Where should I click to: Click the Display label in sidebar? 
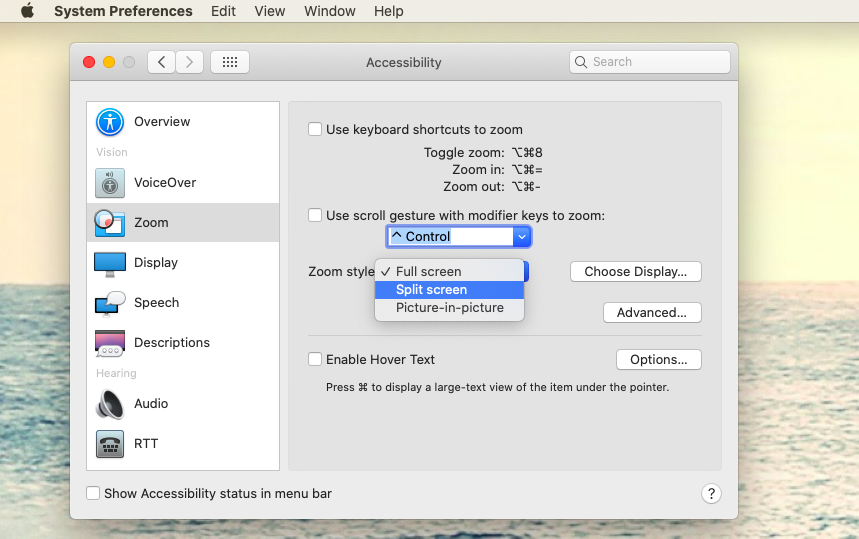click(156, 263)
